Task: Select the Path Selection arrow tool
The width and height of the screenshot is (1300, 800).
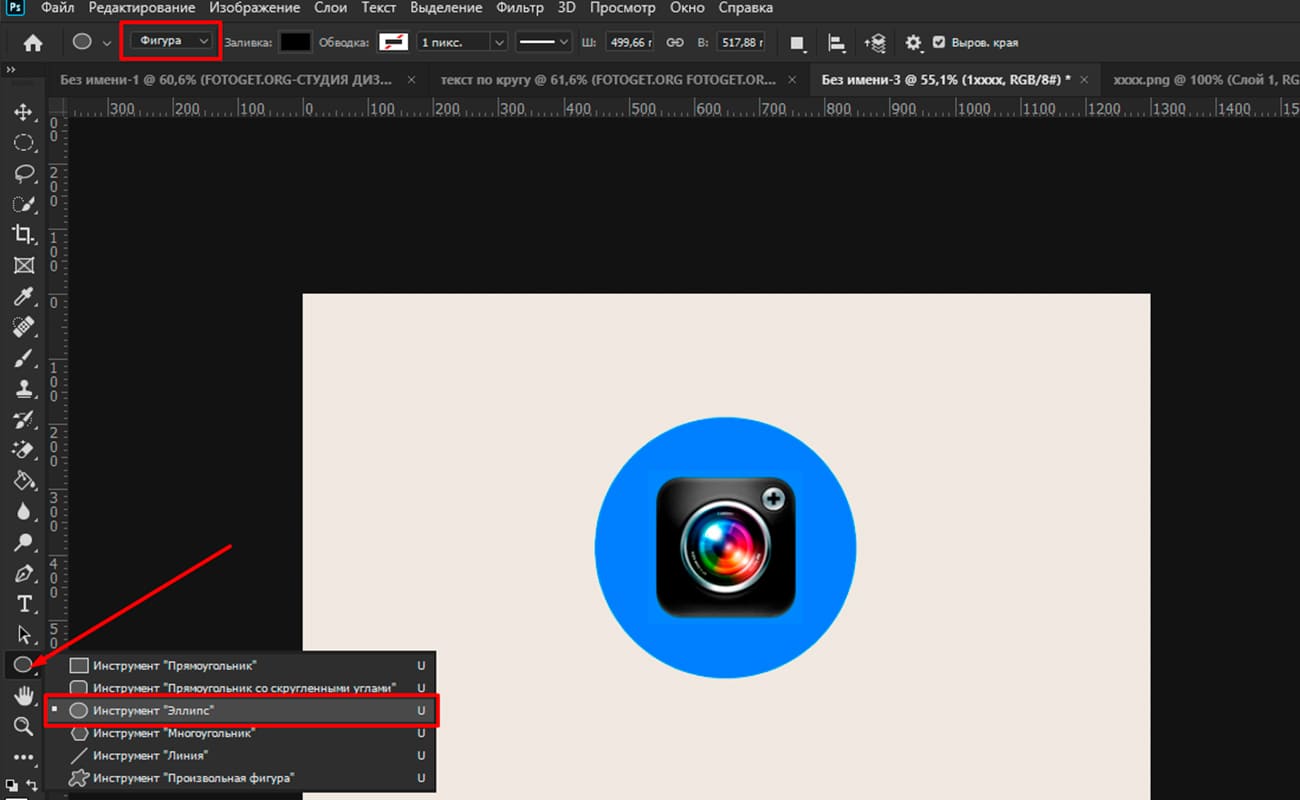Action: pyautogui.click(x=23, y=634)
